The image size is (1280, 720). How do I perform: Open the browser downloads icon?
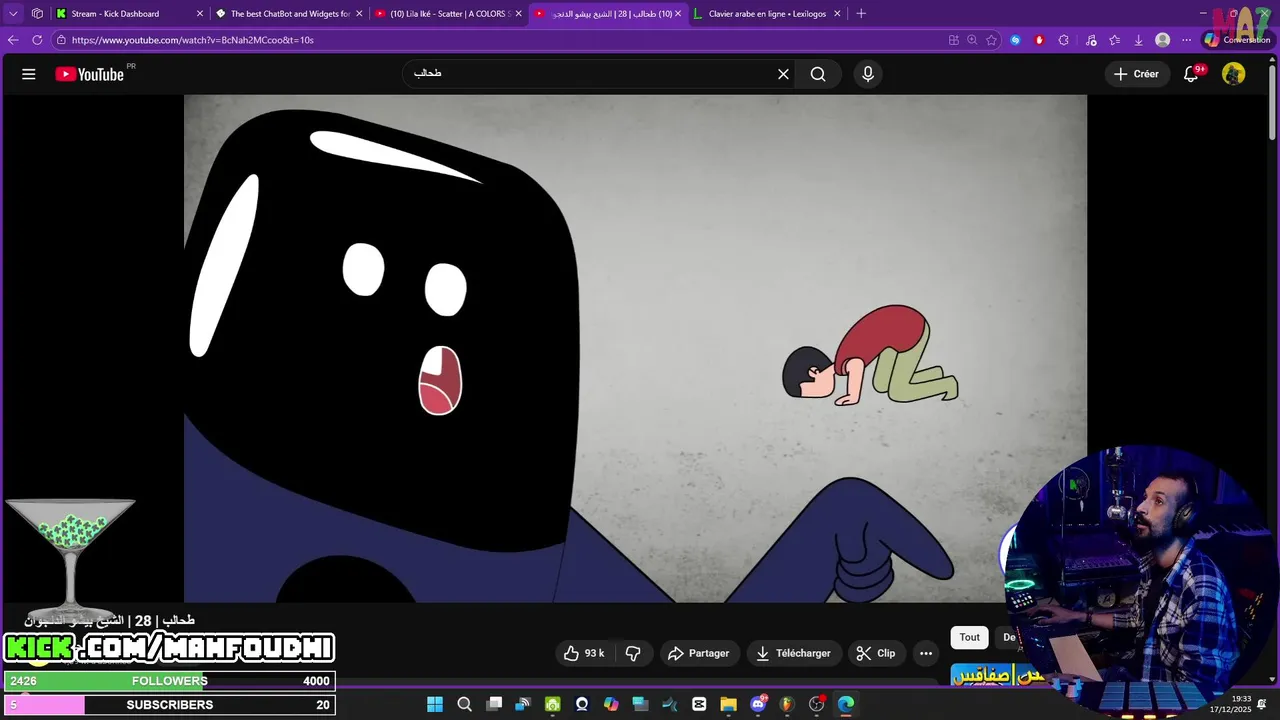1138,40
